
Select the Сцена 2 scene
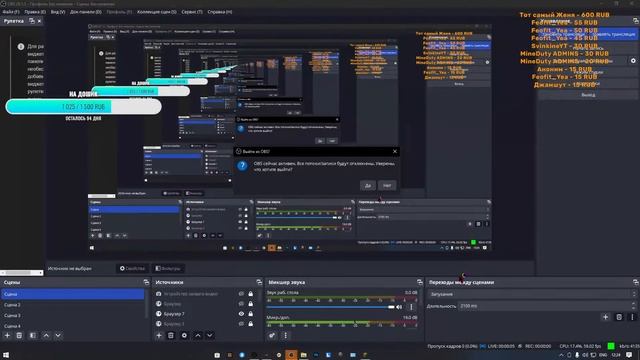pos(73,305)
